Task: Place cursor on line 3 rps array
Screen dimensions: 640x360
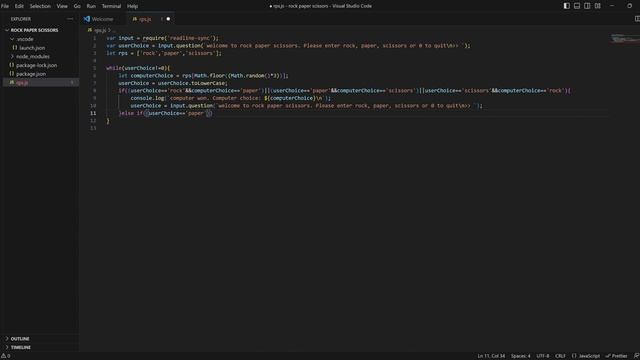Action: pos(164,53)
